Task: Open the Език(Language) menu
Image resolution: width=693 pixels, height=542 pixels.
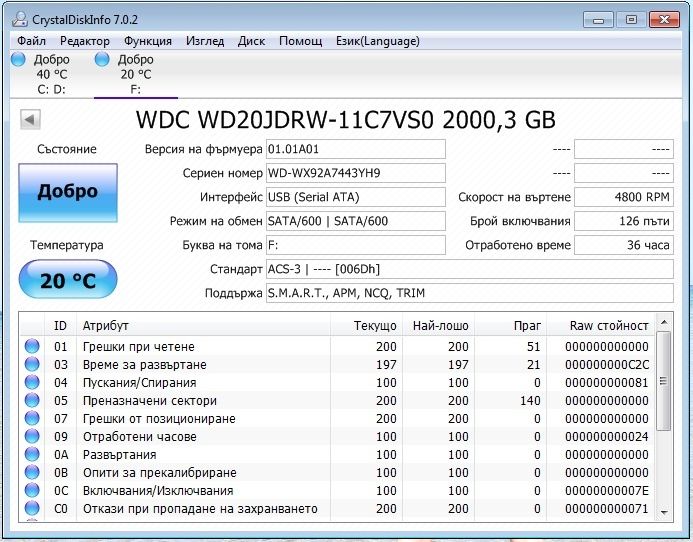Action: pos(377,41)
